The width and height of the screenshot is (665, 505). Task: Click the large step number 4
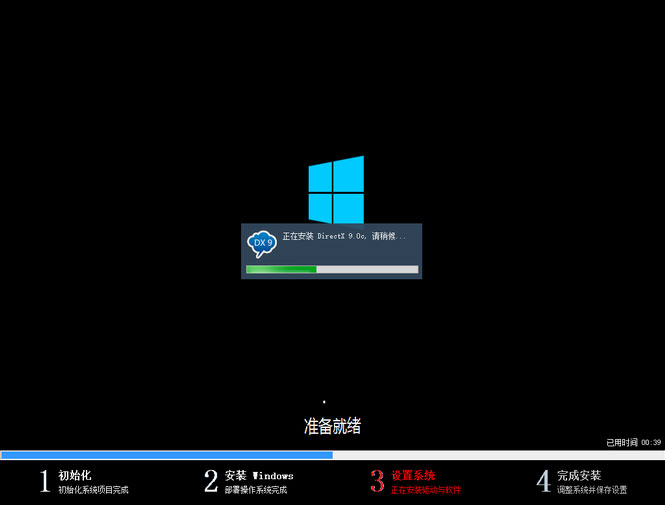(x=543, y=481)
